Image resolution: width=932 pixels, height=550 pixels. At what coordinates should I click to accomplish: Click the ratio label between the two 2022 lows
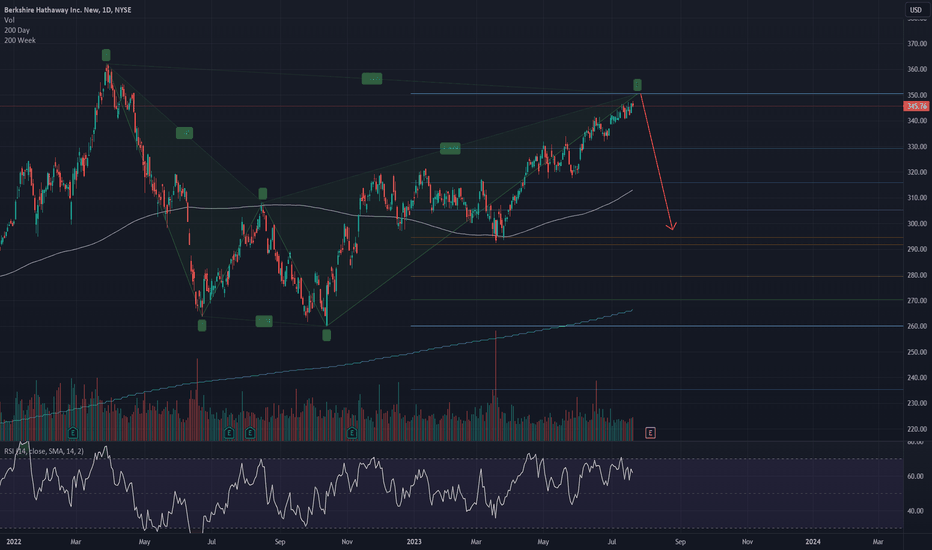pos(264,321)
